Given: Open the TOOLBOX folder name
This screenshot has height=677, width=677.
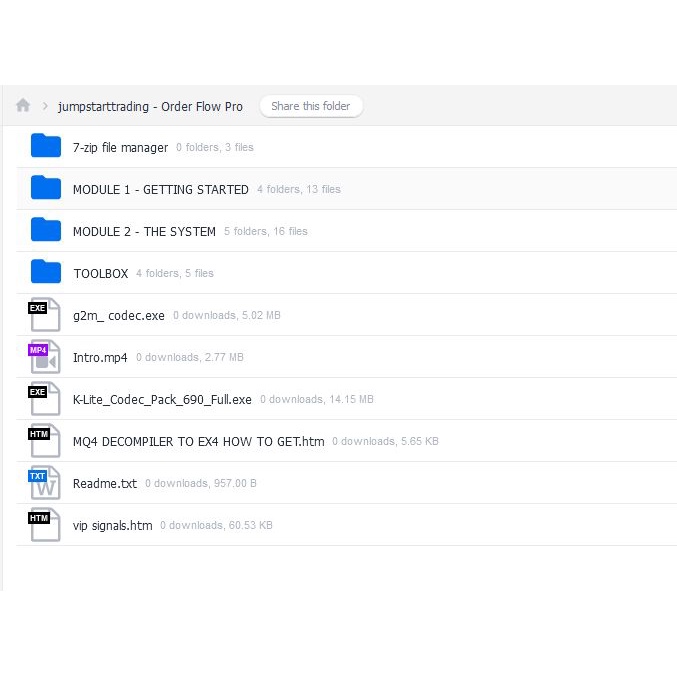Looking at the screenshot, I should [x=100, y=273].
